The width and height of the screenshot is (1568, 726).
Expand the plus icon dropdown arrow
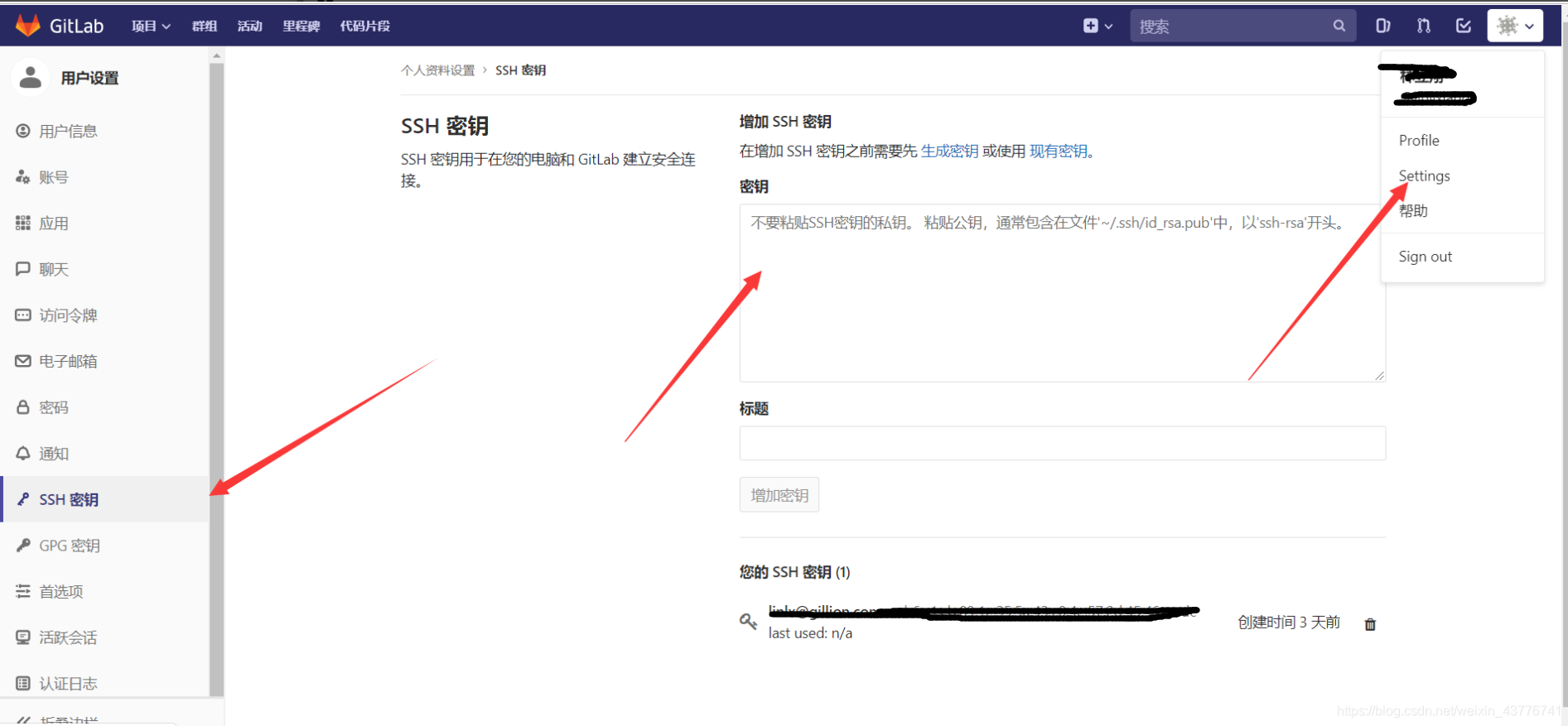coord(1108,26)
